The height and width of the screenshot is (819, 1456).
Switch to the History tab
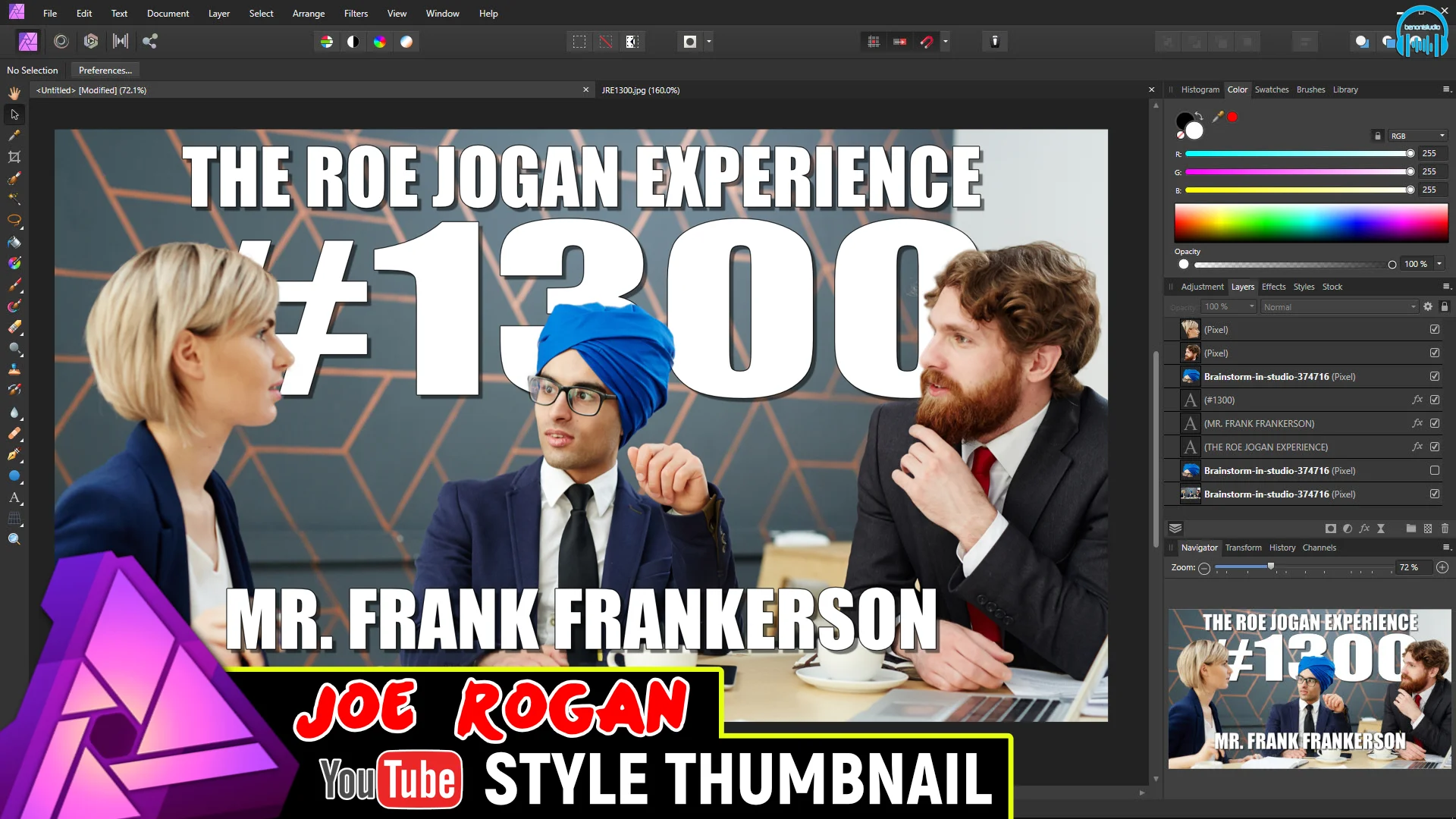pos(1282,548)
